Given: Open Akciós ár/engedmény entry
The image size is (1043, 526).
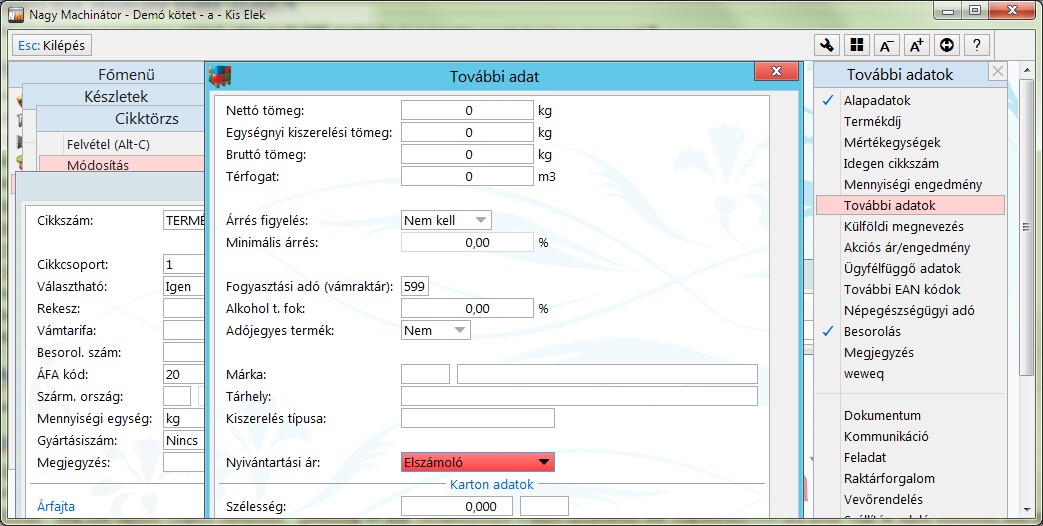Looking at the screenshot, I should tap(907, 247).
